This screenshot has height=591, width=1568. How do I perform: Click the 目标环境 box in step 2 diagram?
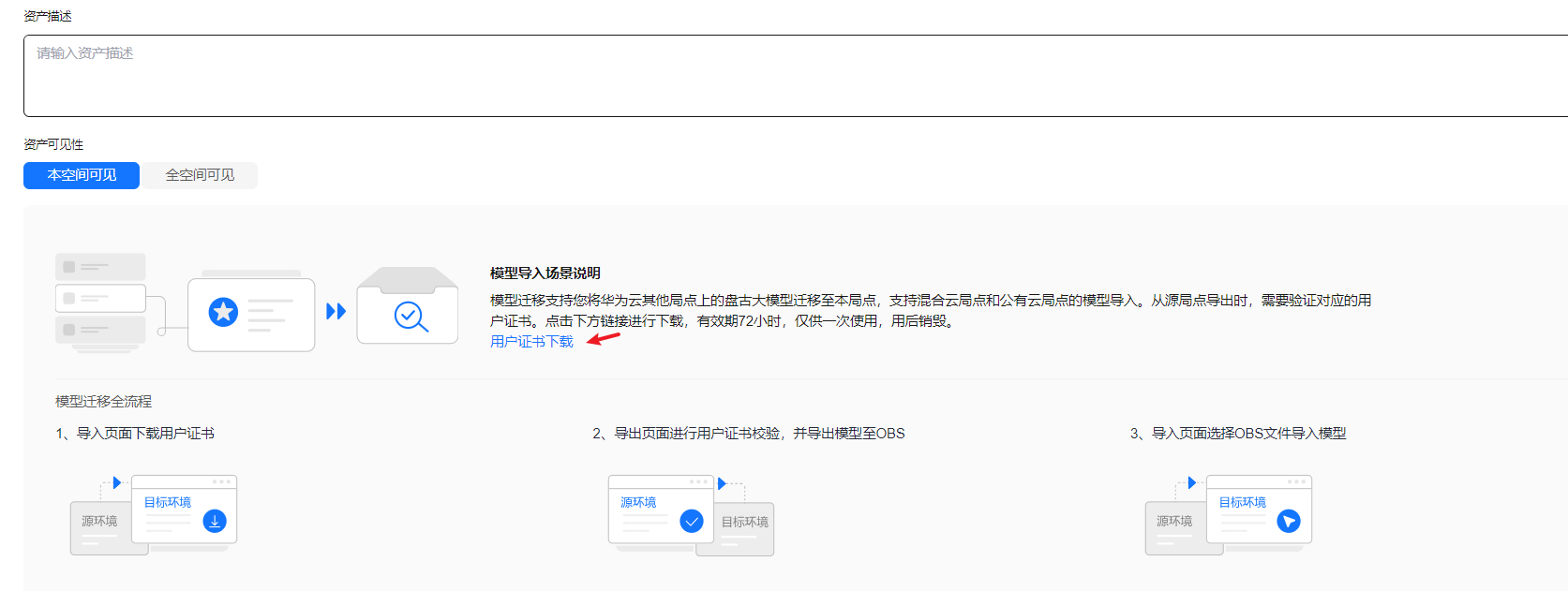744,528
